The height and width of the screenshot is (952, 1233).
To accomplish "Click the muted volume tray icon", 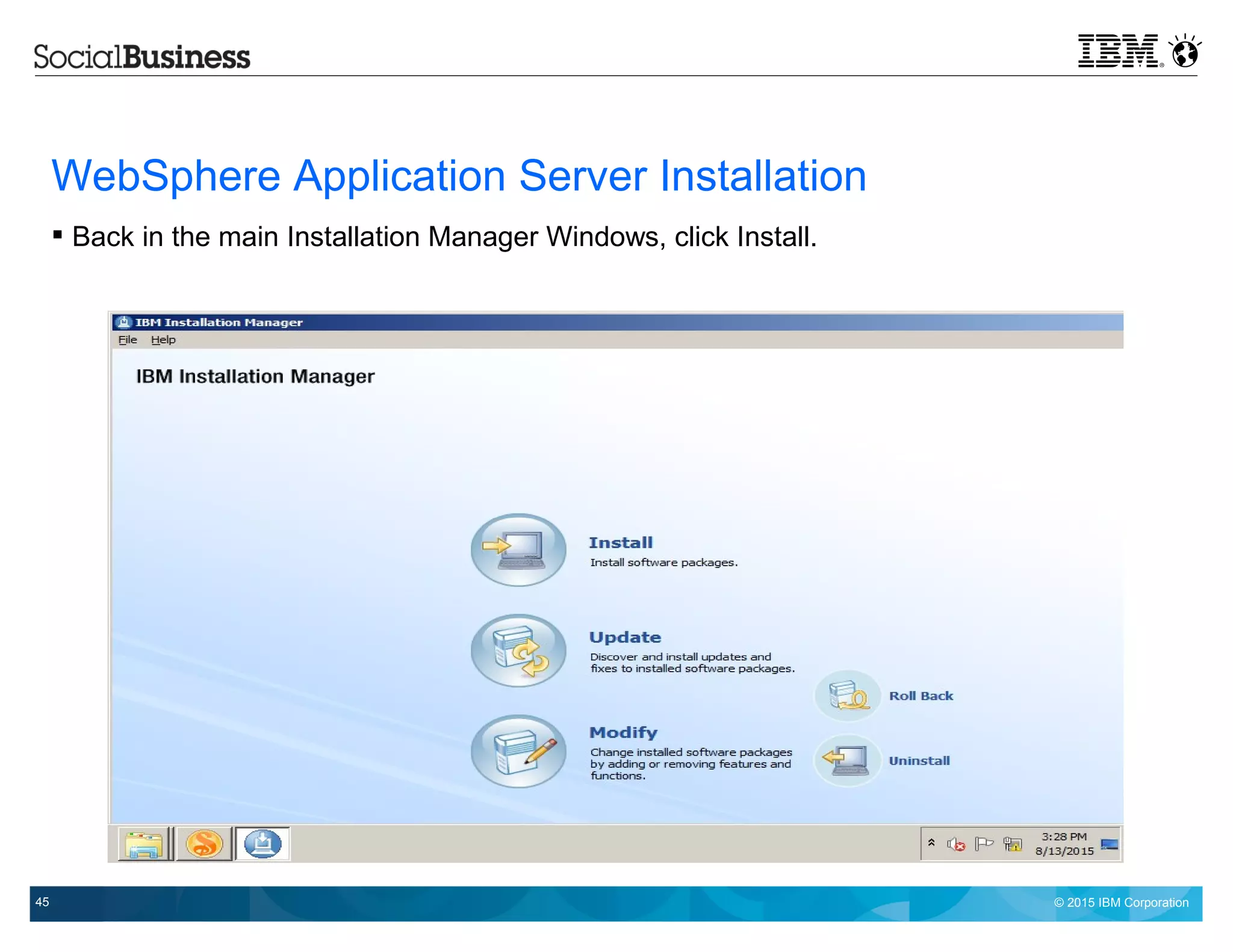I will pos(955,844).
